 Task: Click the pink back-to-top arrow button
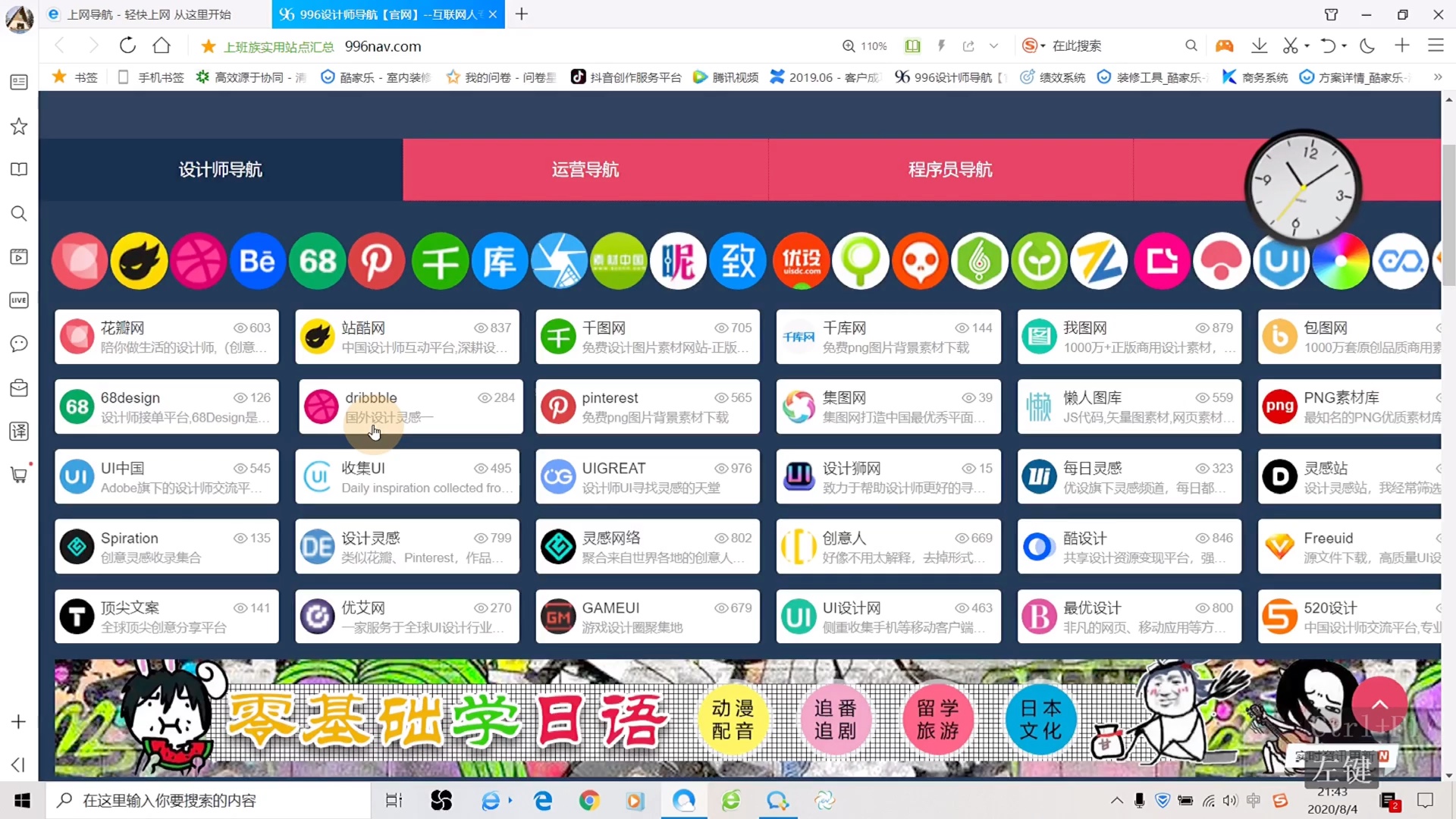[x=1379, y=705]
